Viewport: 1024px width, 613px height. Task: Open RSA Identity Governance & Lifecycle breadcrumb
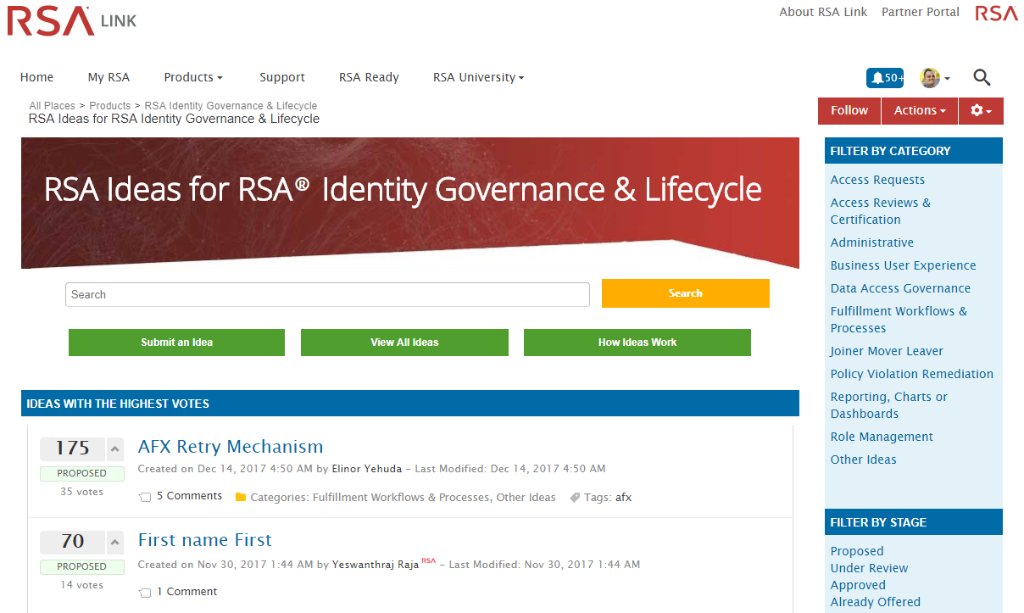pyautogui.click(x=231, y=106)
